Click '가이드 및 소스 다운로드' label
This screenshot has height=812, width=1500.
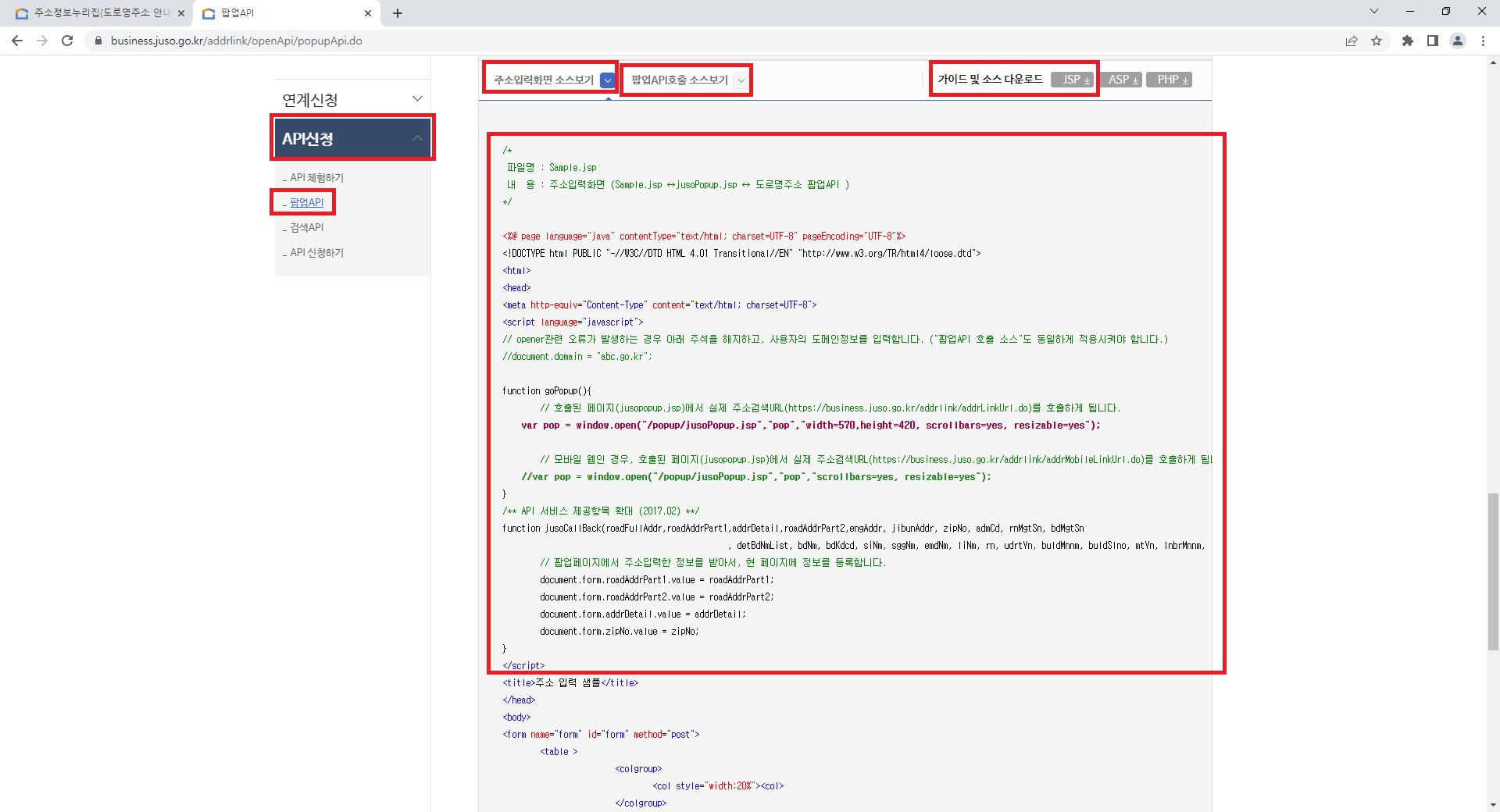pos(990,80)
